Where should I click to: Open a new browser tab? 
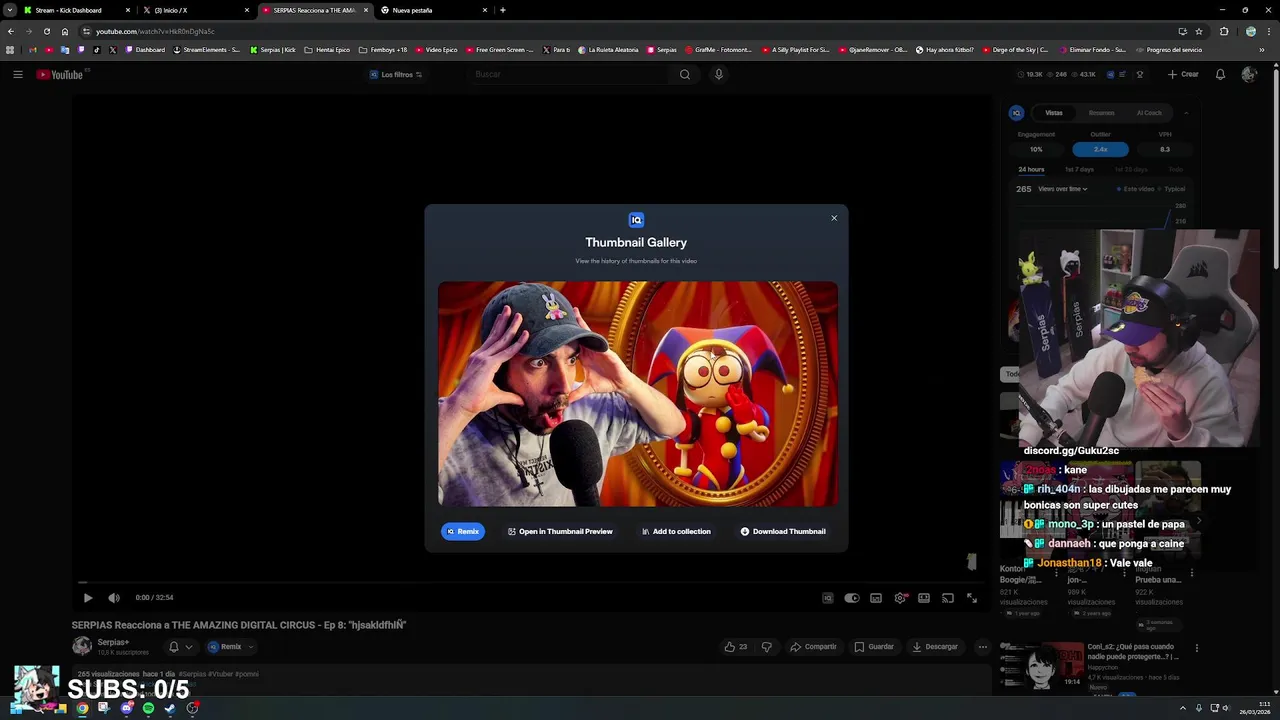pos(502,10)
